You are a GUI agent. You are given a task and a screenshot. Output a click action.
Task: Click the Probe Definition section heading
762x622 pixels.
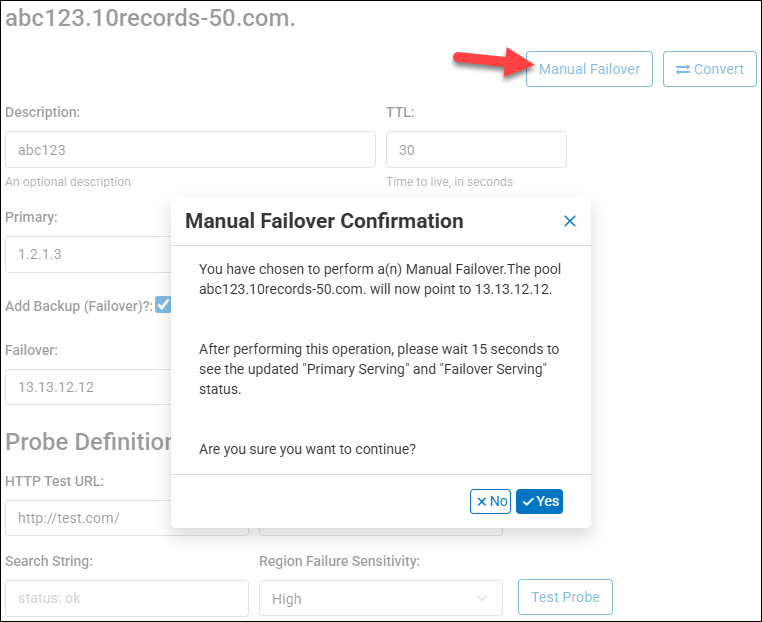(90, 441)
